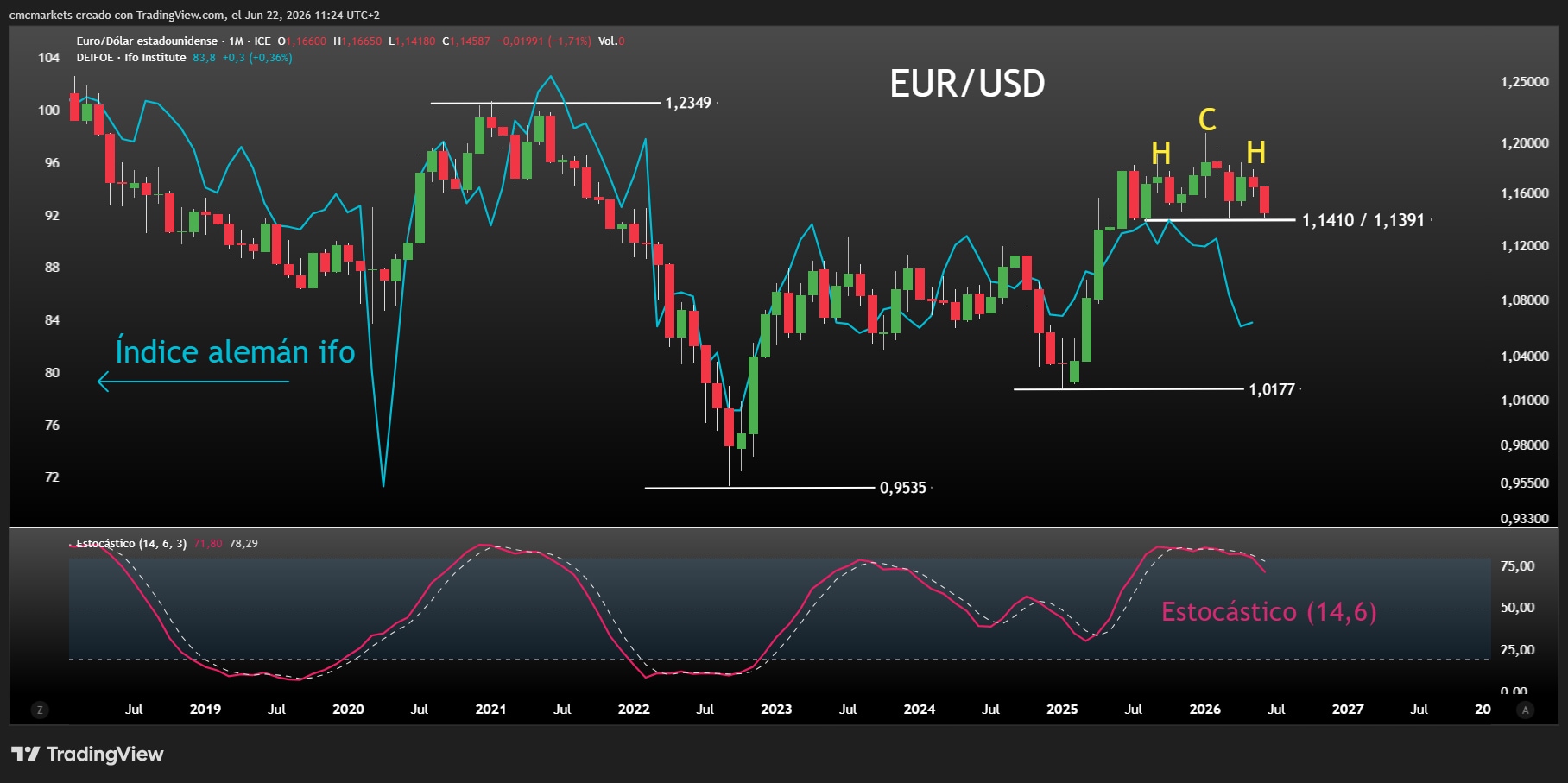This screenshot has width=1568, height=783.
Task: Click the 2025 label on the time axis
Action: click(1062, 709)
